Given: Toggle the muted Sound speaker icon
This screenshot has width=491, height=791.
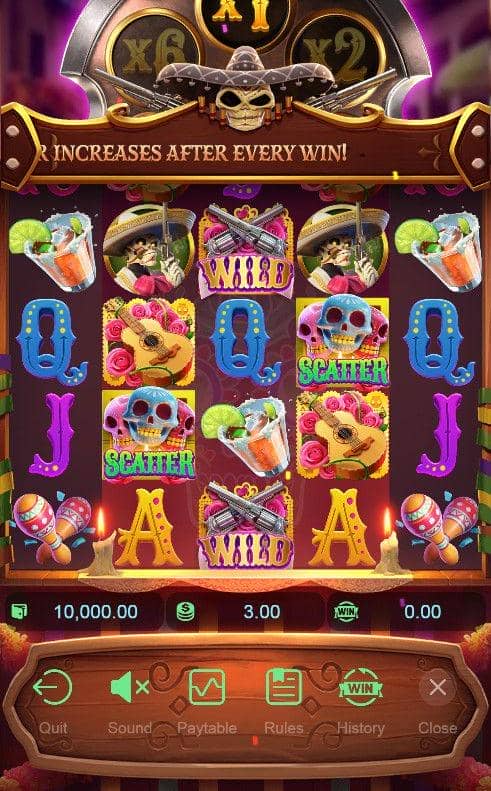Looking at the screenshot, I should click(x=129, y=687).
